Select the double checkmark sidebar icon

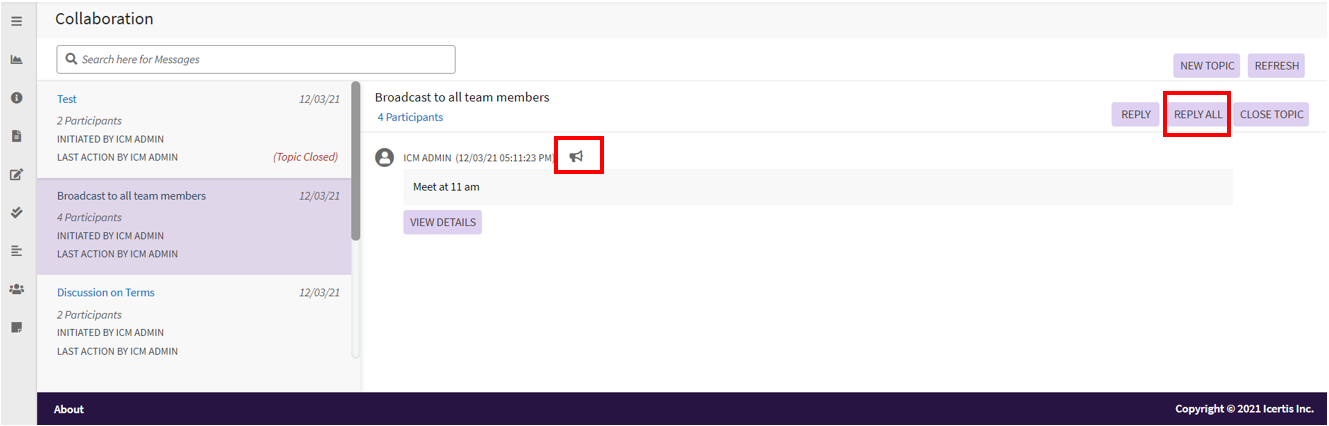pos(16,212)
